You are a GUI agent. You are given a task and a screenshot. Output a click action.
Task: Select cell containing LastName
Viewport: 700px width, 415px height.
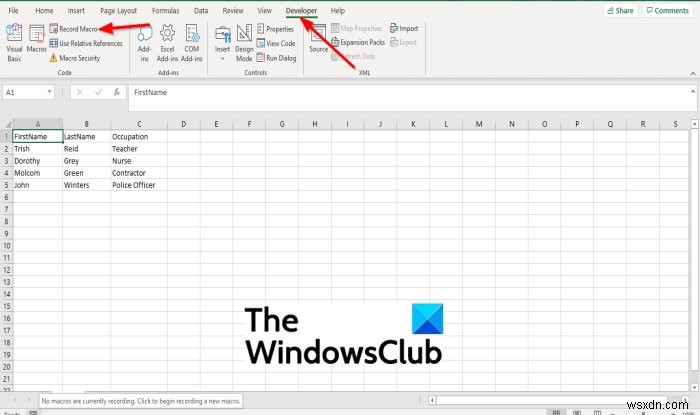pyautogui.click(x=87, y=137)
